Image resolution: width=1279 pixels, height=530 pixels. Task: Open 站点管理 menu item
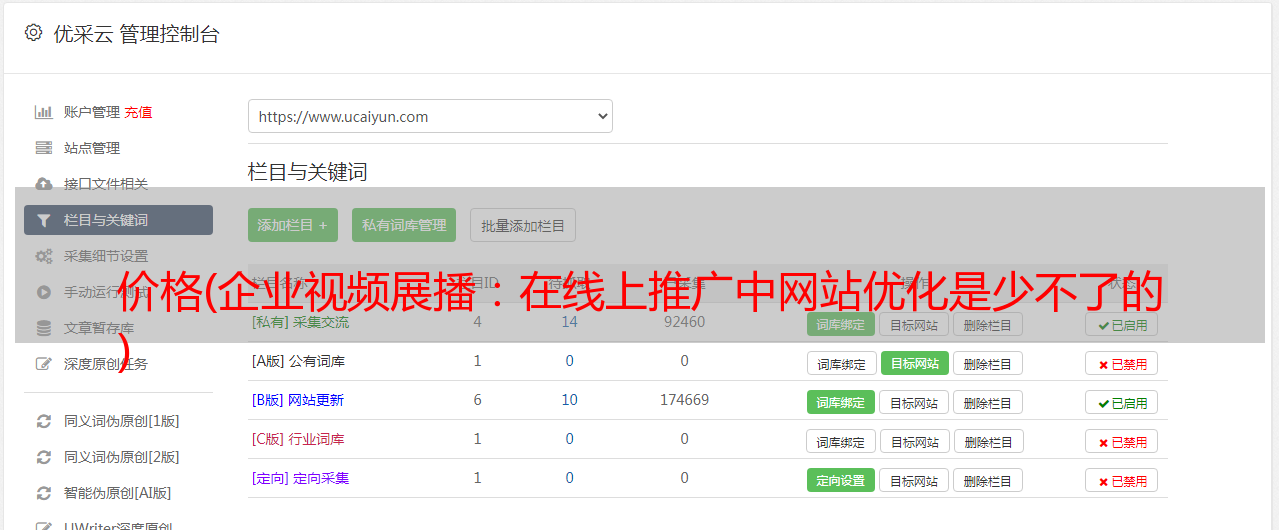pos(92,148)
